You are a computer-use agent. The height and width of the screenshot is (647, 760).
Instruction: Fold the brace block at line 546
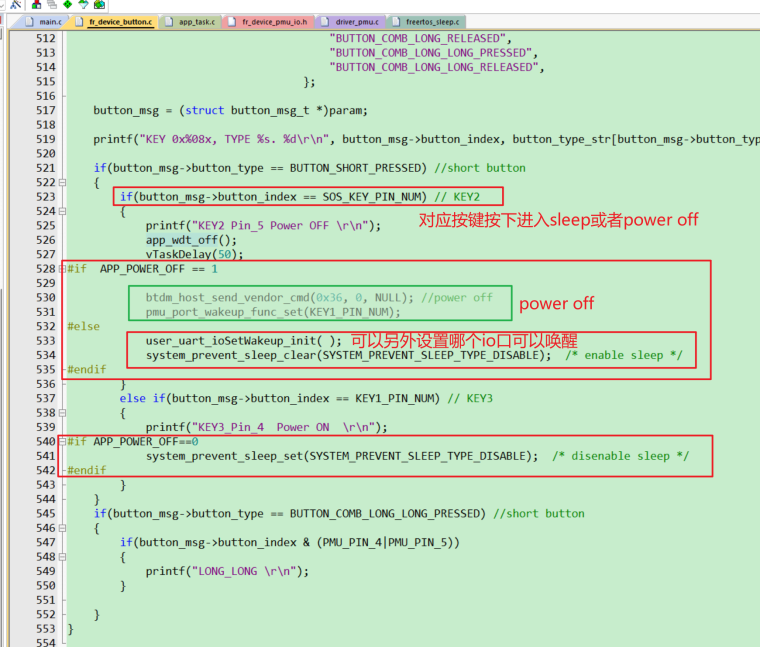[x=62, y=528]
